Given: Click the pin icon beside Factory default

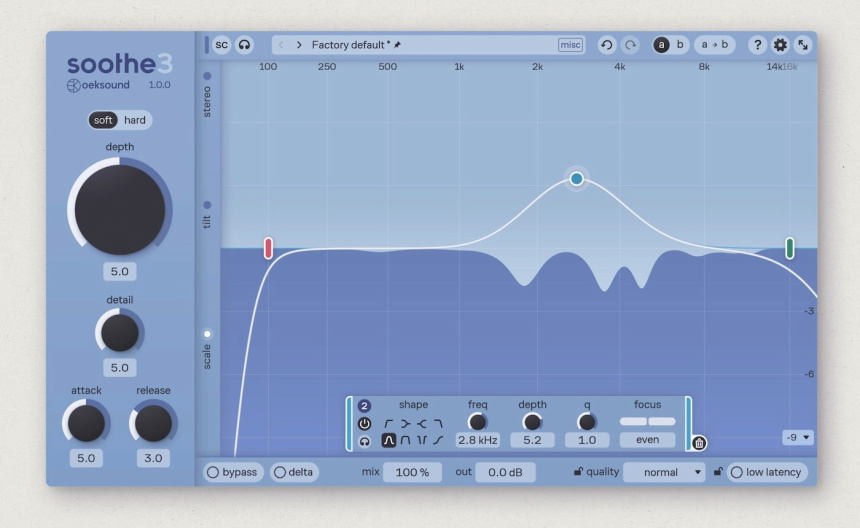Looking at the screenshot, I should pyautogui.click(x=398, y=45).
